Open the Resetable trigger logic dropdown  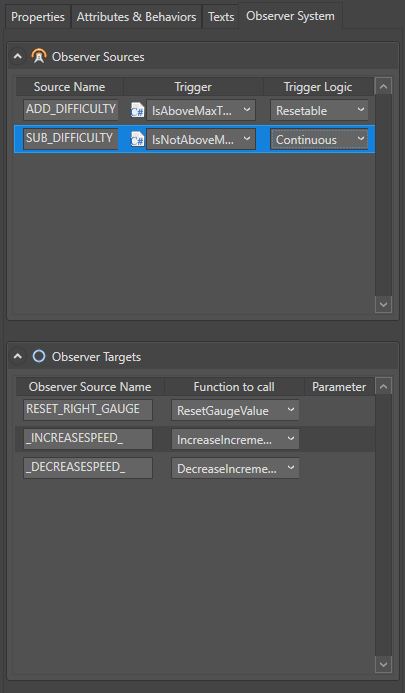[319, 110]
